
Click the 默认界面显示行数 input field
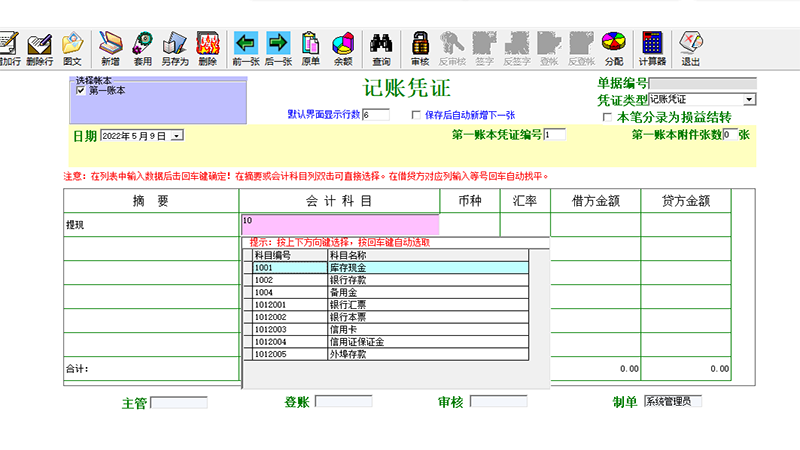(376, 115)
